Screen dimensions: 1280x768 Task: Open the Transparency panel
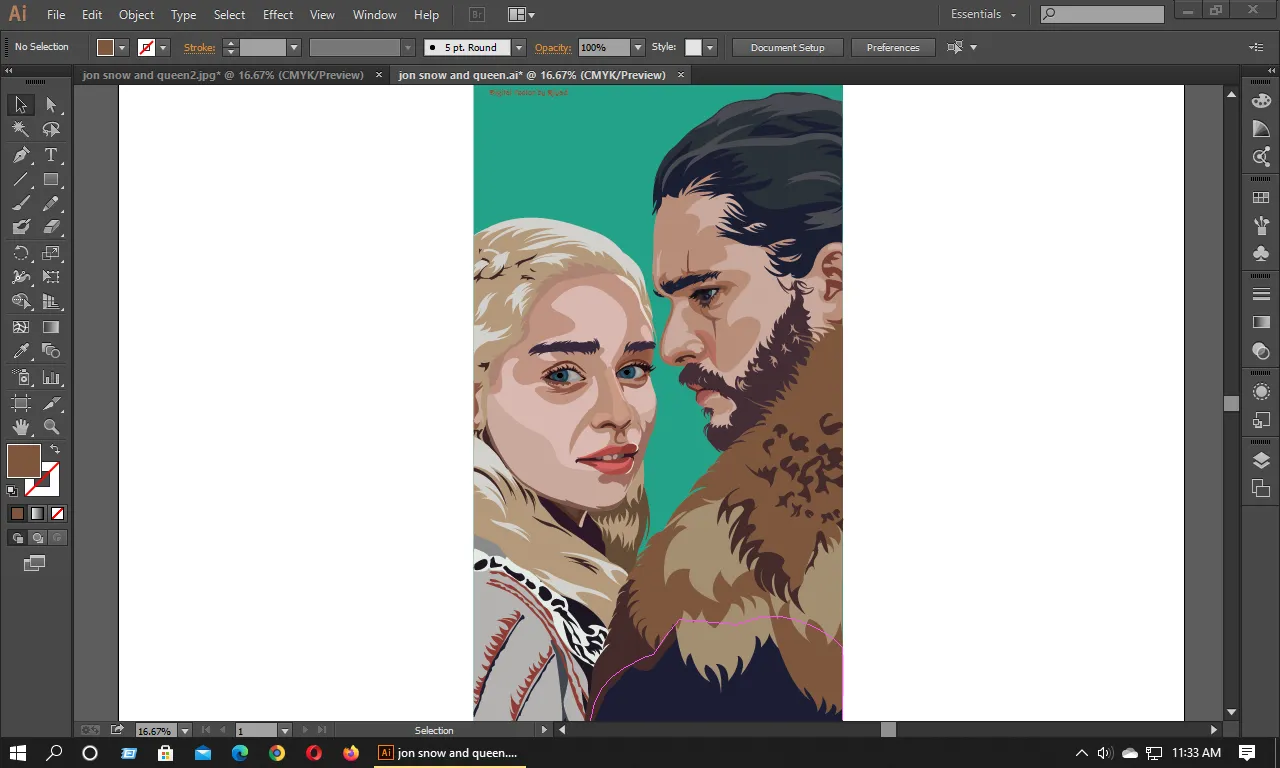(x=1261, y=351)
